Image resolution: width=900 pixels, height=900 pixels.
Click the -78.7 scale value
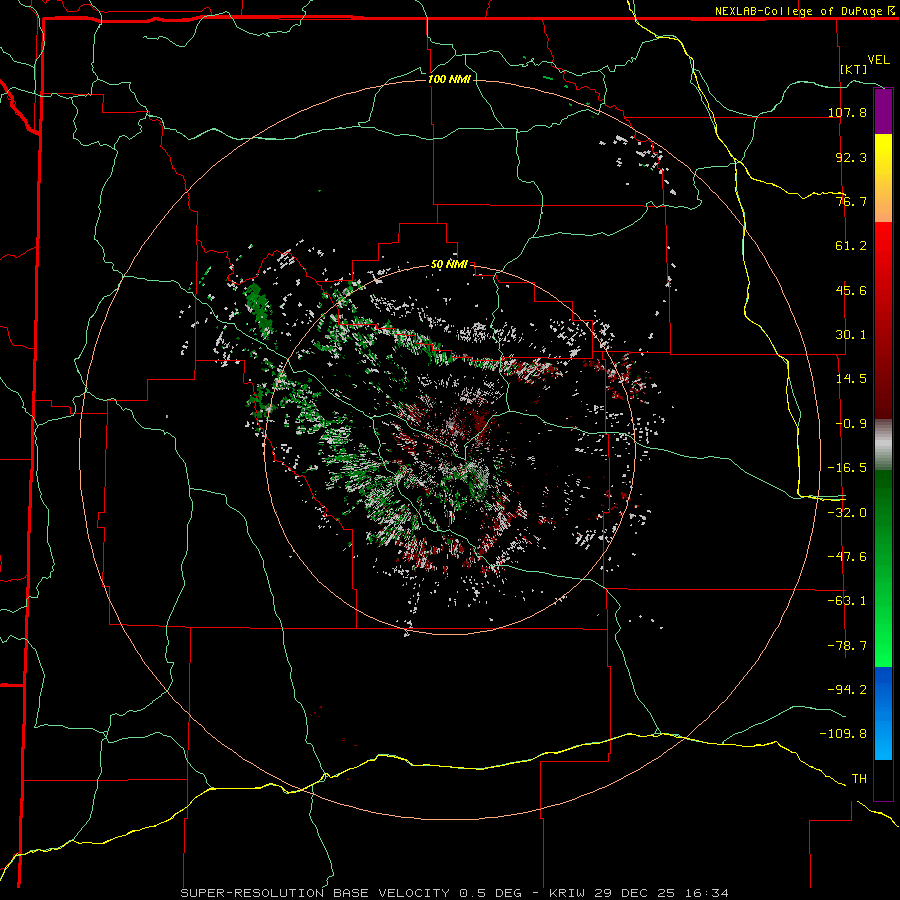(847, 646)
